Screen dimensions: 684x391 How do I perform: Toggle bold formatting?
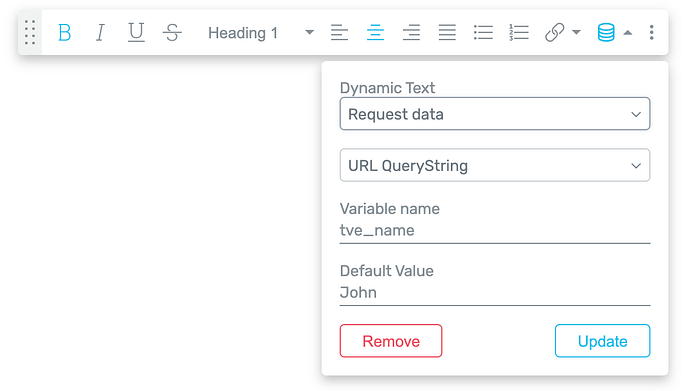pos(64,32)
